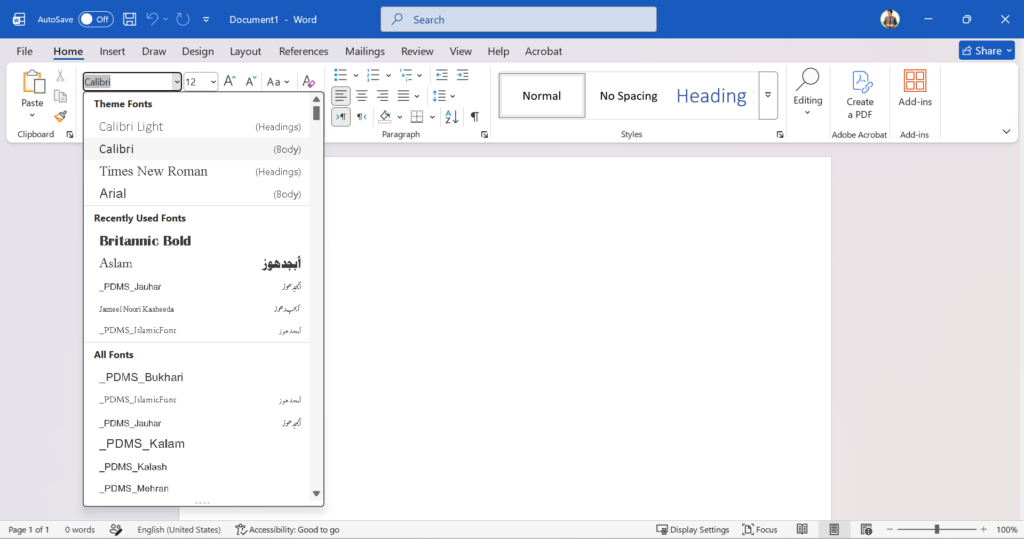Open the Editing search menu
This screenshot has height=539, width=1024.
(808, 92)
